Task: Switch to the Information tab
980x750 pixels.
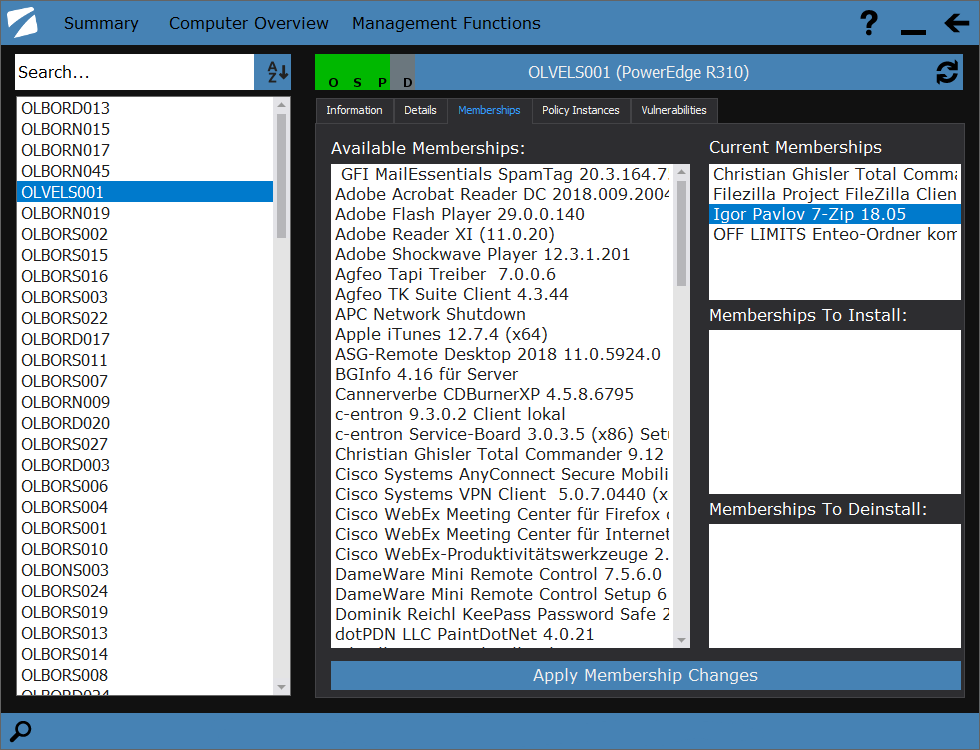Action: tap(354, 110)
